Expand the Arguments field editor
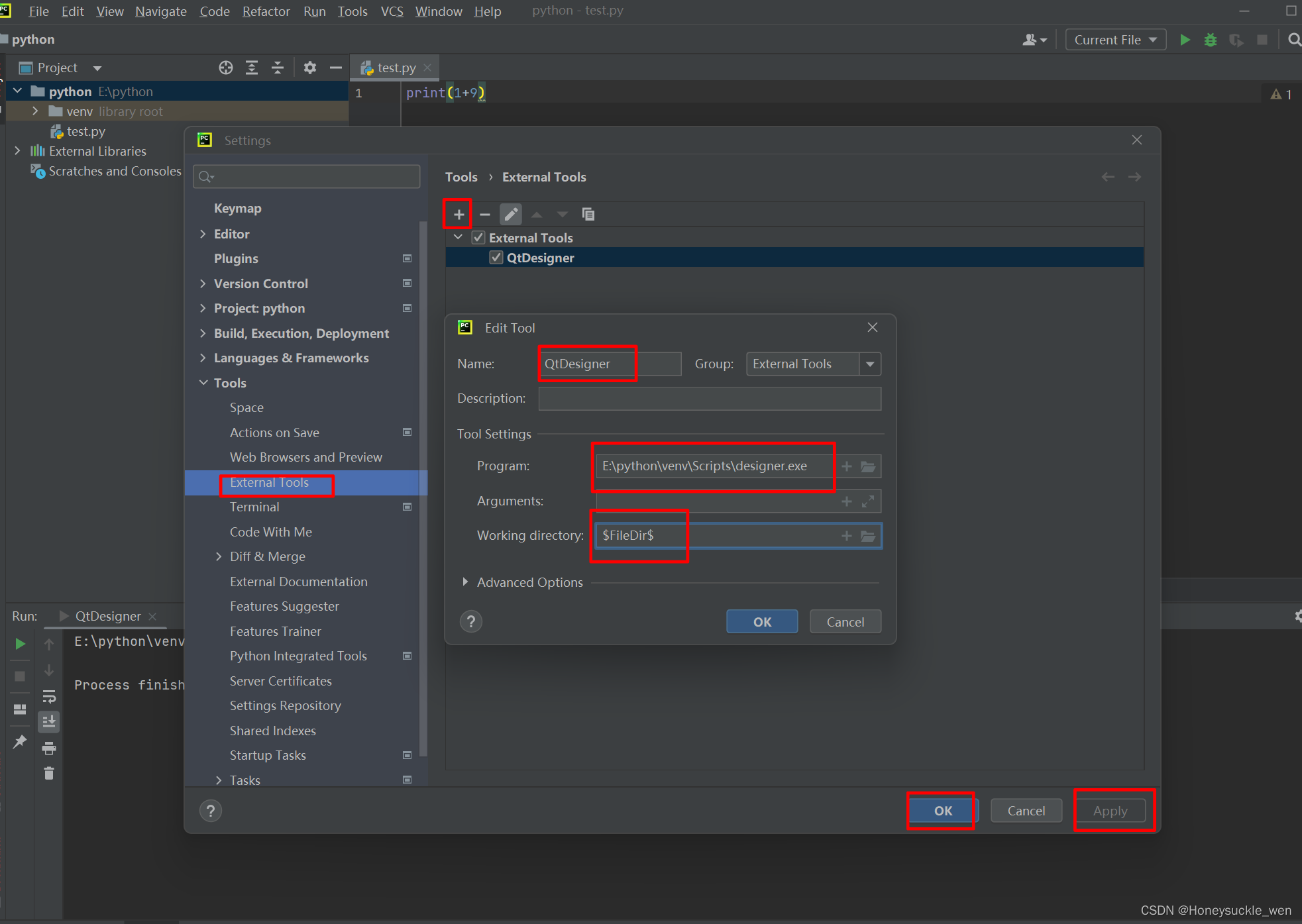This screenshot has height=924, width=1302. coord(868,501)
